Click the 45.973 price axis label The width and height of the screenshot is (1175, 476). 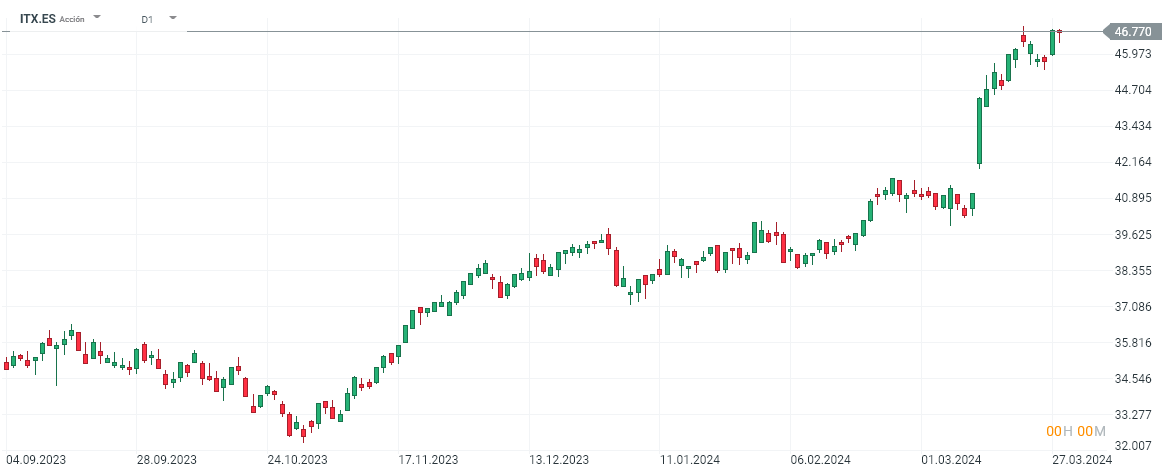coord(1133,54)
